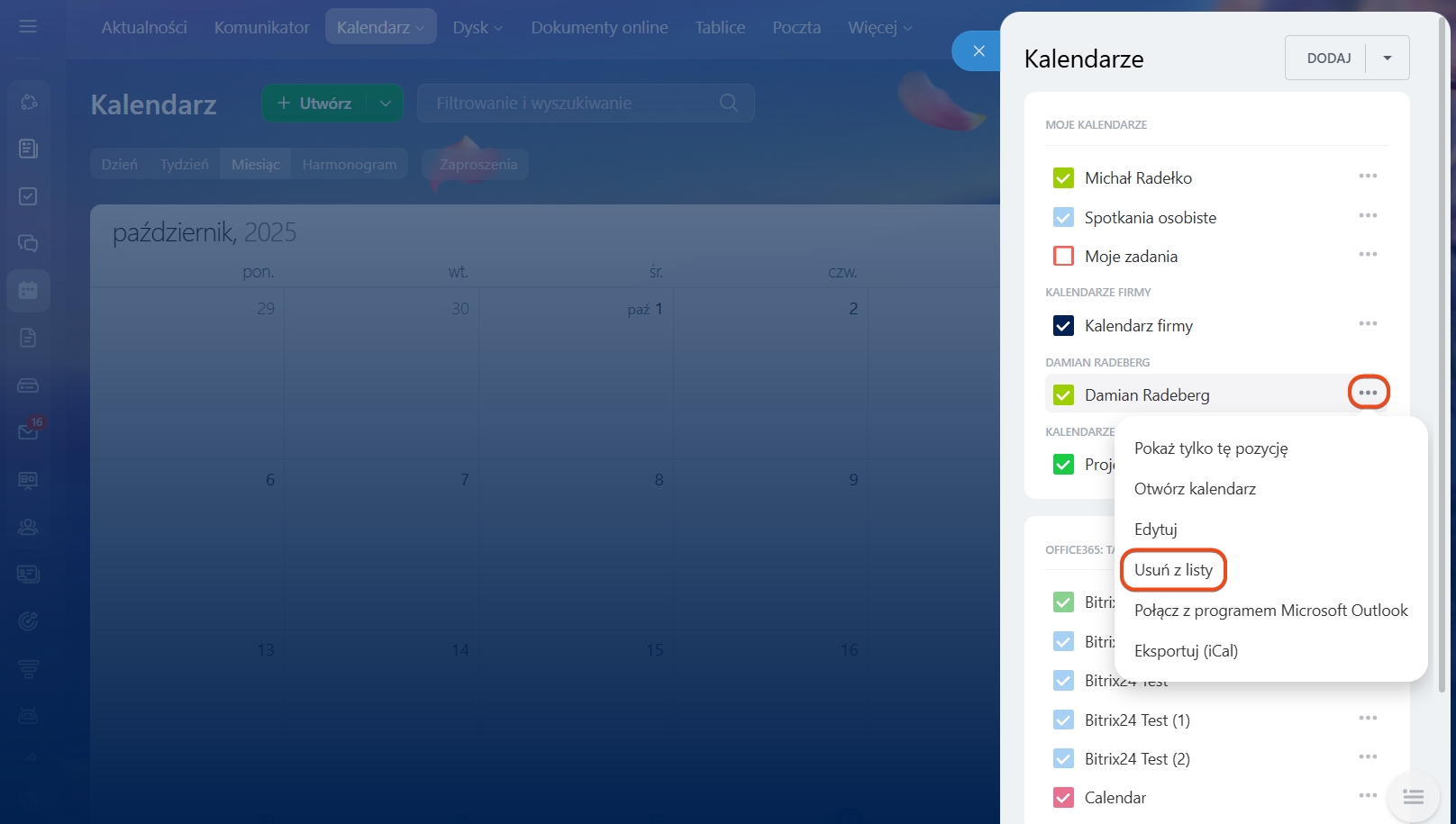Open the mail icon with 16 badge
Image resolution: width=1456 pixels, height=824 pixels.
click(x=28, y=431)
